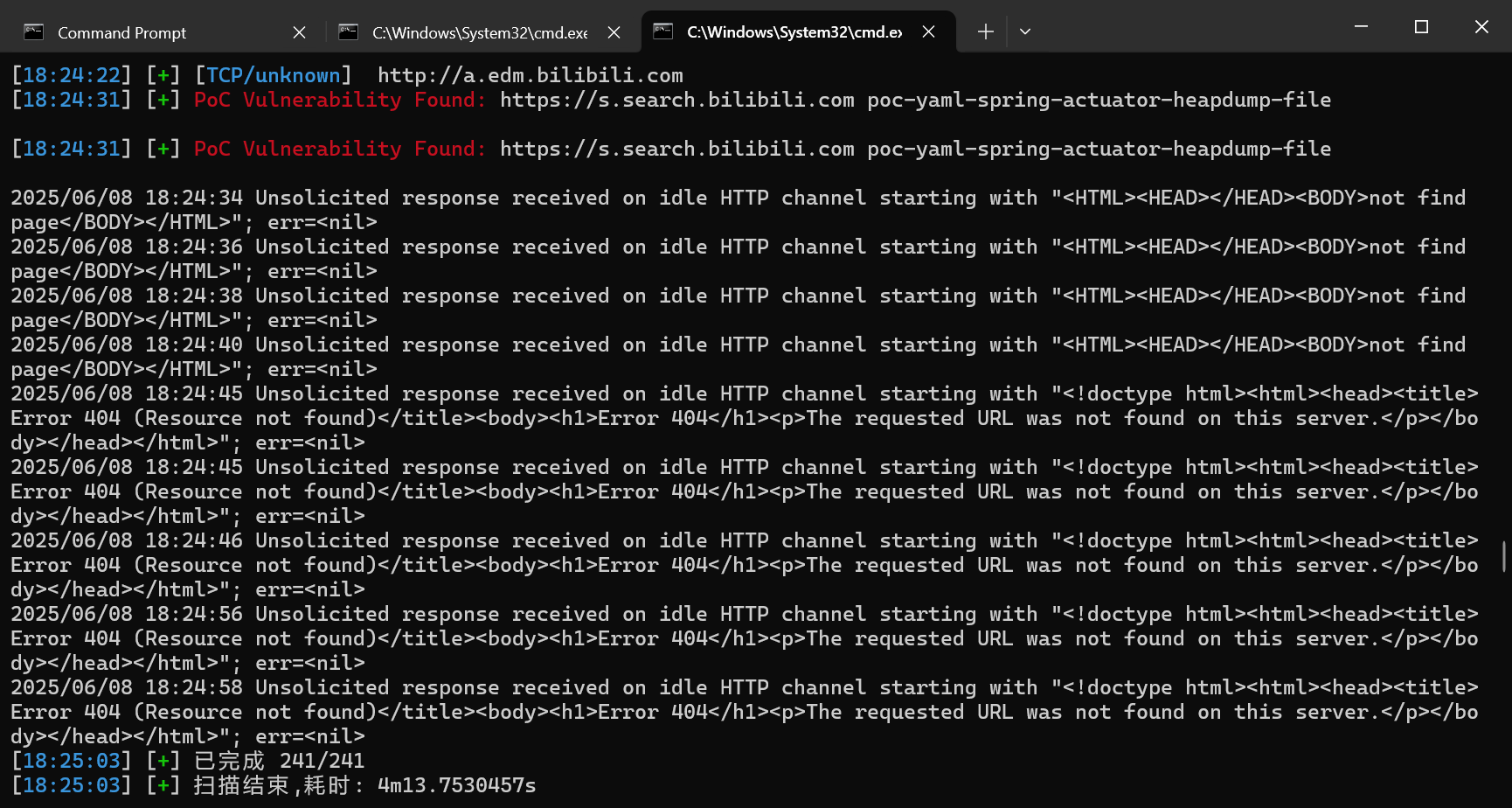
Task: Click the 已完成 241/241 output line
Action: point(278,761)
